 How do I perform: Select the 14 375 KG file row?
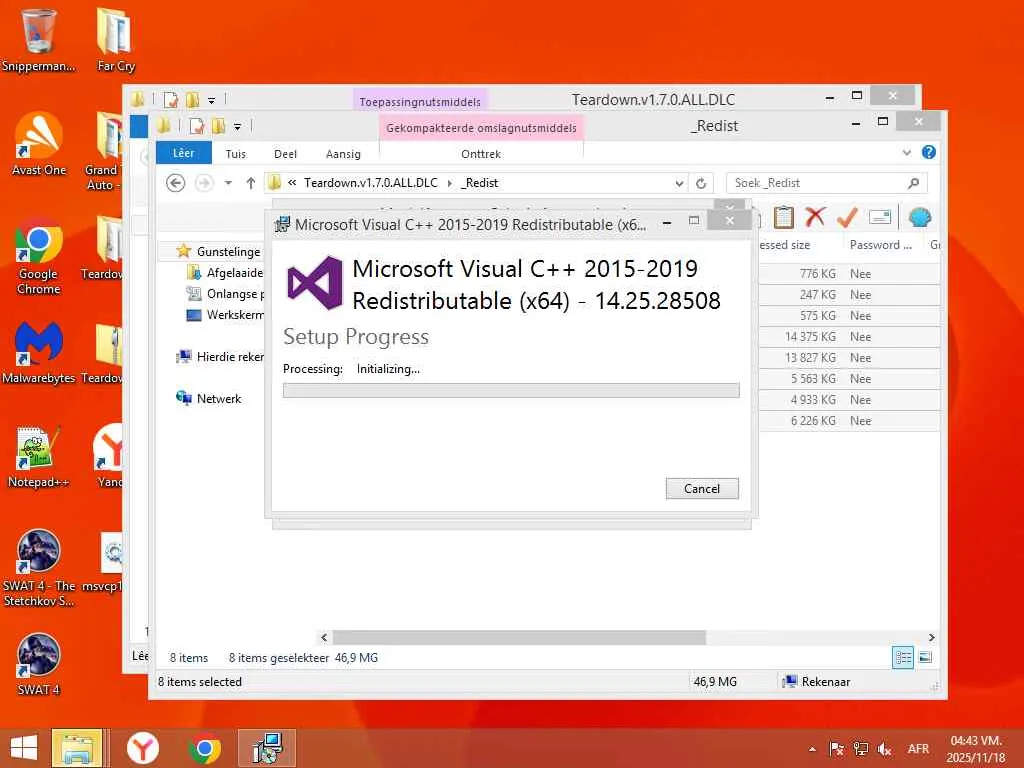[x=849, y=336]
